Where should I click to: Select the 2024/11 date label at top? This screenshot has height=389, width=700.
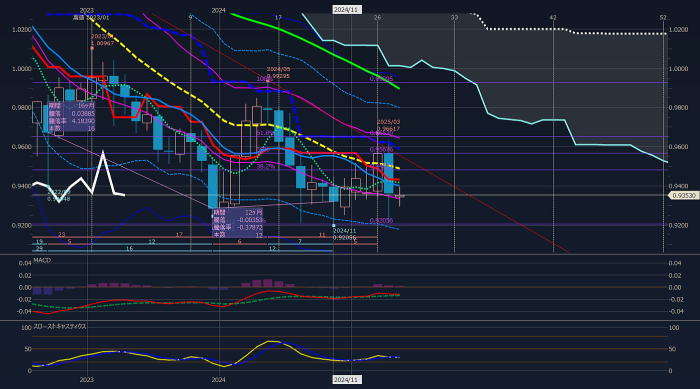346,9
